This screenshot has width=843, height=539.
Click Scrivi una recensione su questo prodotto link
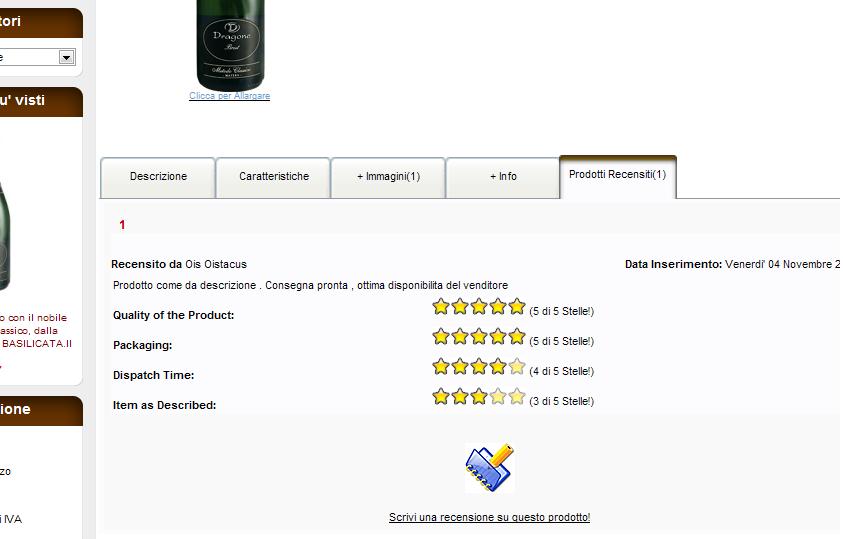(489, 517)
